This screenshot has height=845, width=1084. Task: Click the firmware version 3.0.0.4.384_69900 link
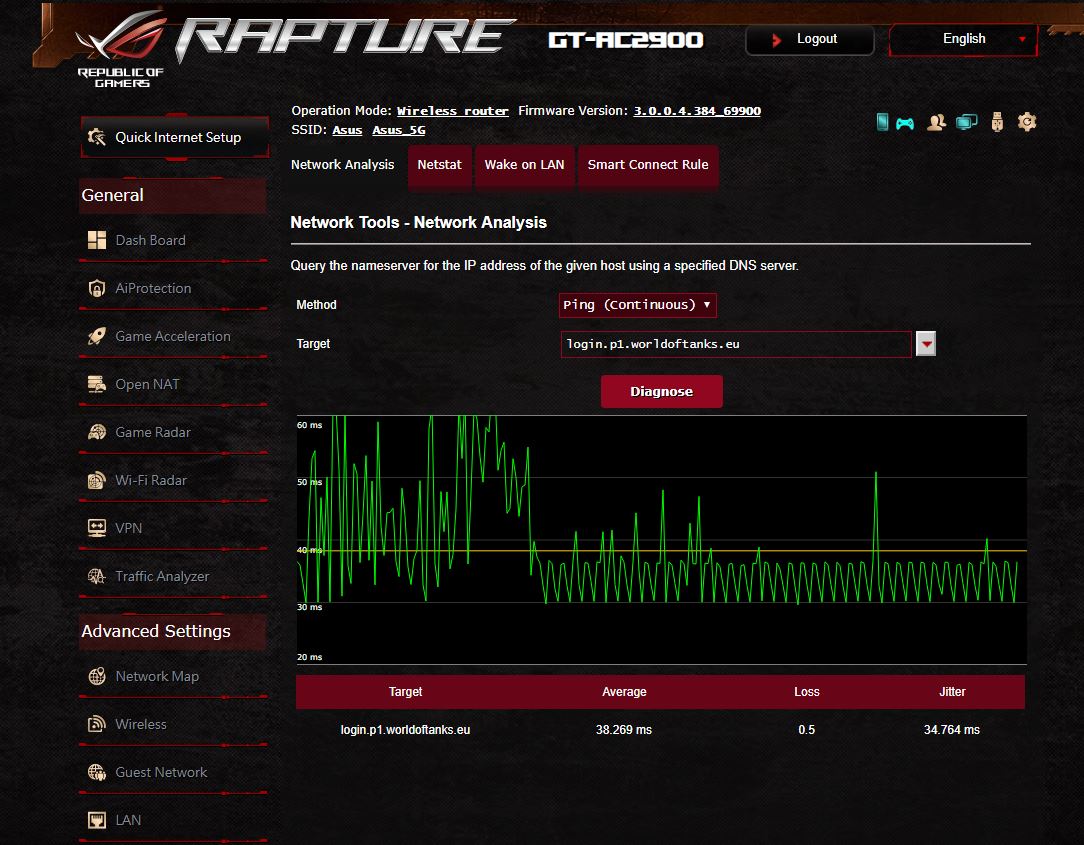coord(697,111)
